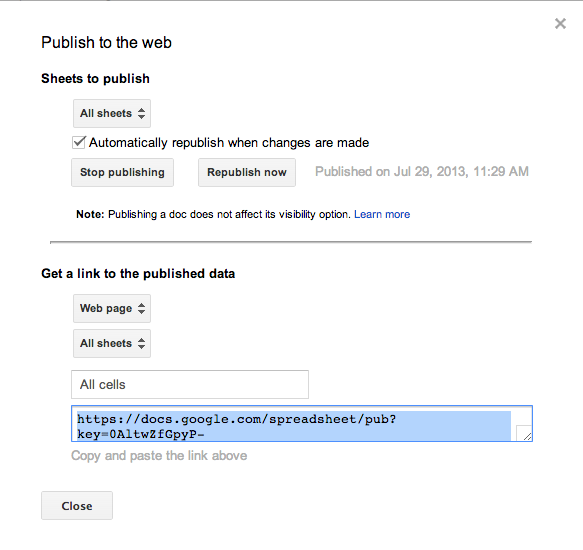Open the Learn more link
This screenshot has height=550, width=583.
coord(382,214)
